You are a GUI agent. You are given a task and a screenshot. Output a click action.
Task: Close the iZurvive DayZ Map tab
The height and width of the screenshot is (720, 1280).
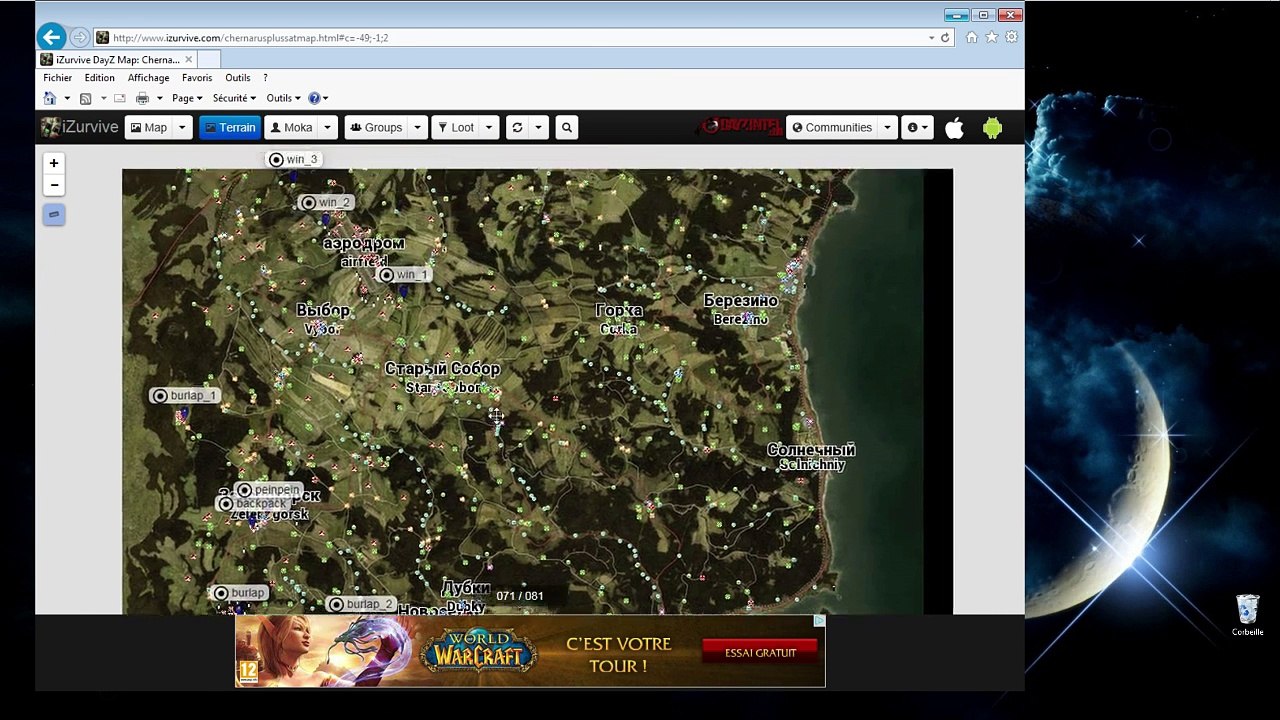tap(188, 60)
